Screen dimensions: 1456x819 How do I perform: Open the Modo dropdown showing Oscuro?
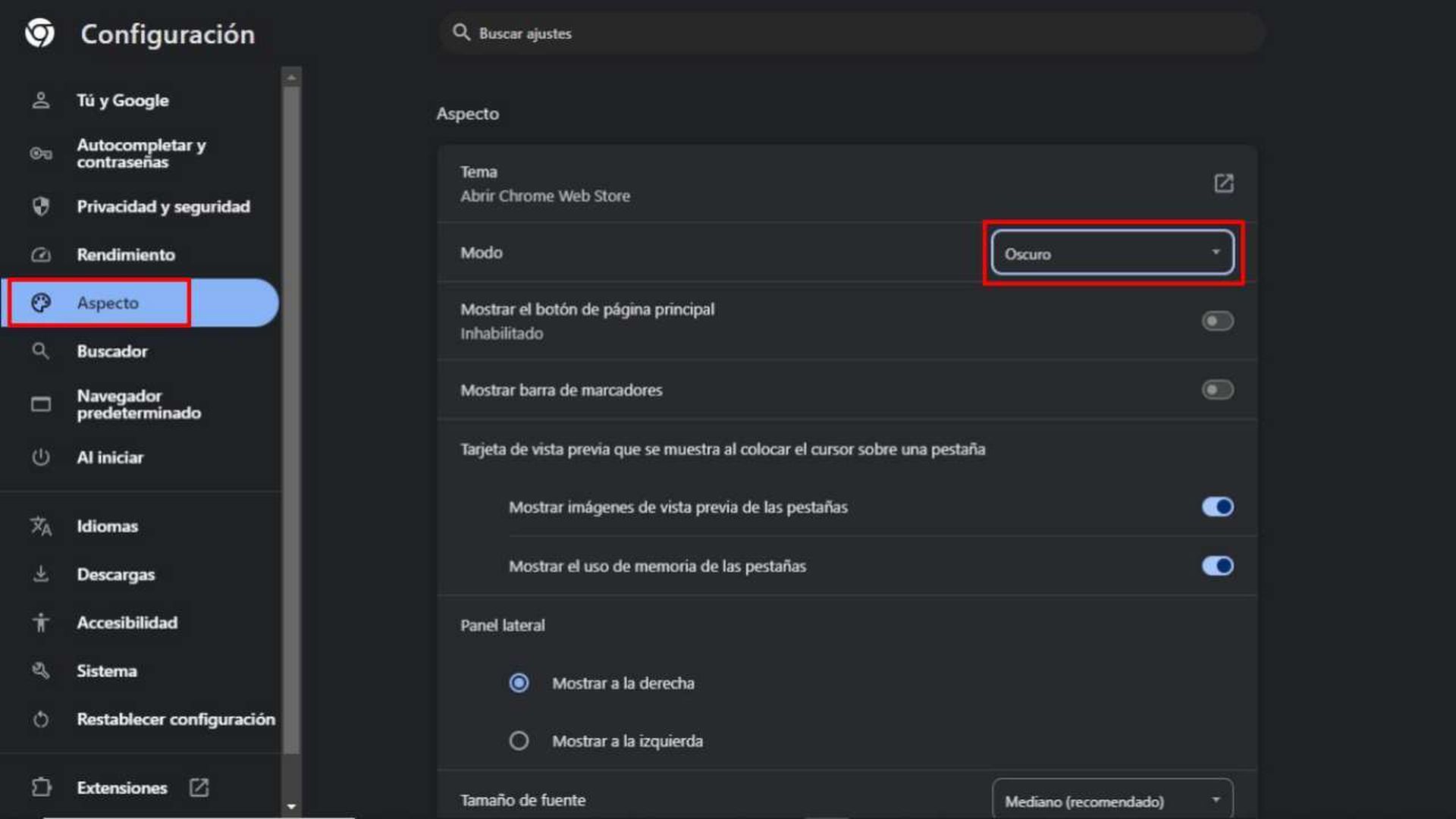click(1111, 253)
